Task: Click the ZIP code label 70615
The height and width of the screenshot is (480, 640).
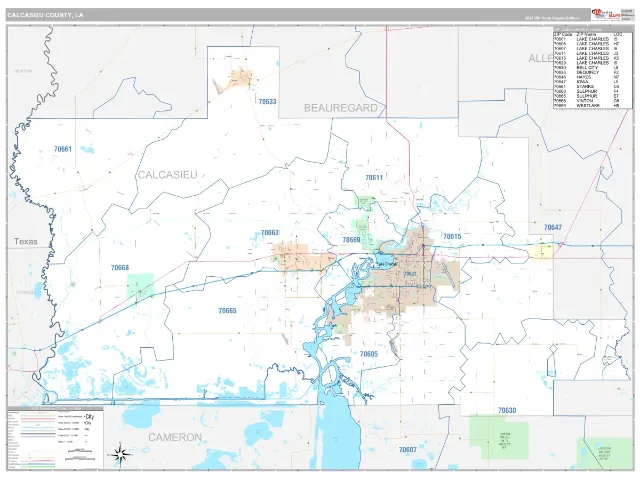Action: [x=452, y=236]
